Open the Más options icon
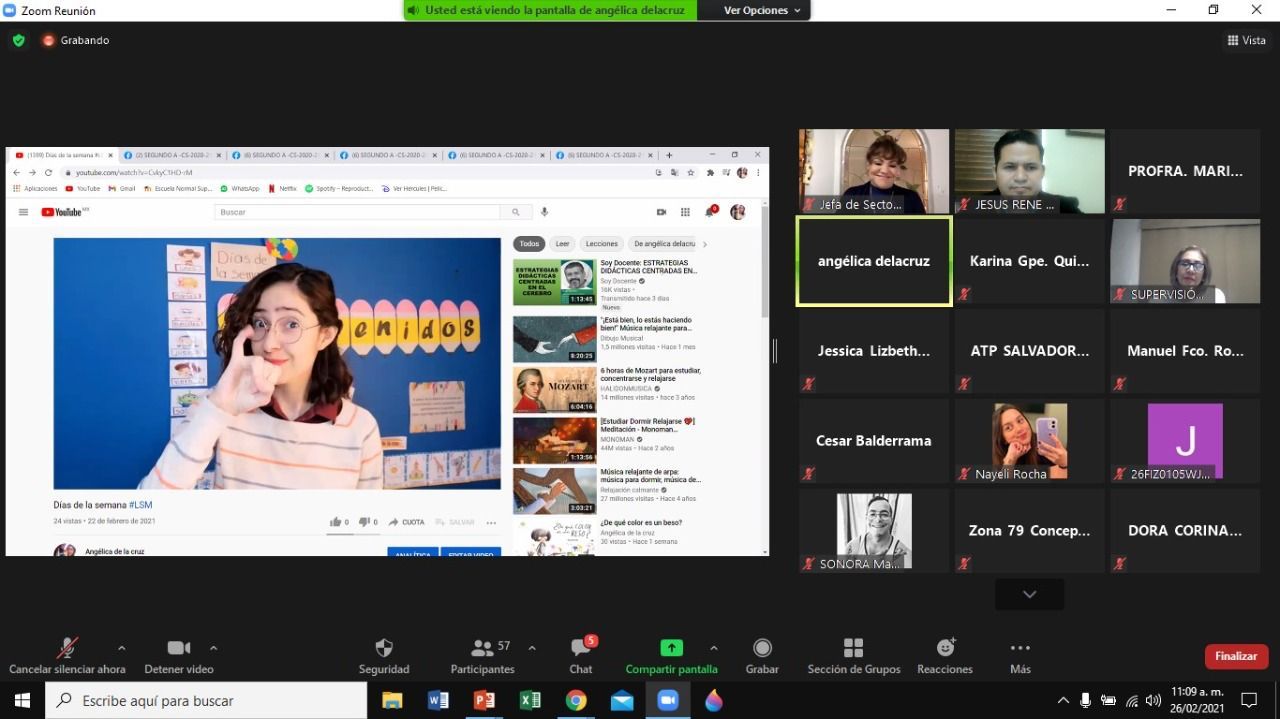Image resolution: width=1280 pixels, height=719 pixels. 1020,649
